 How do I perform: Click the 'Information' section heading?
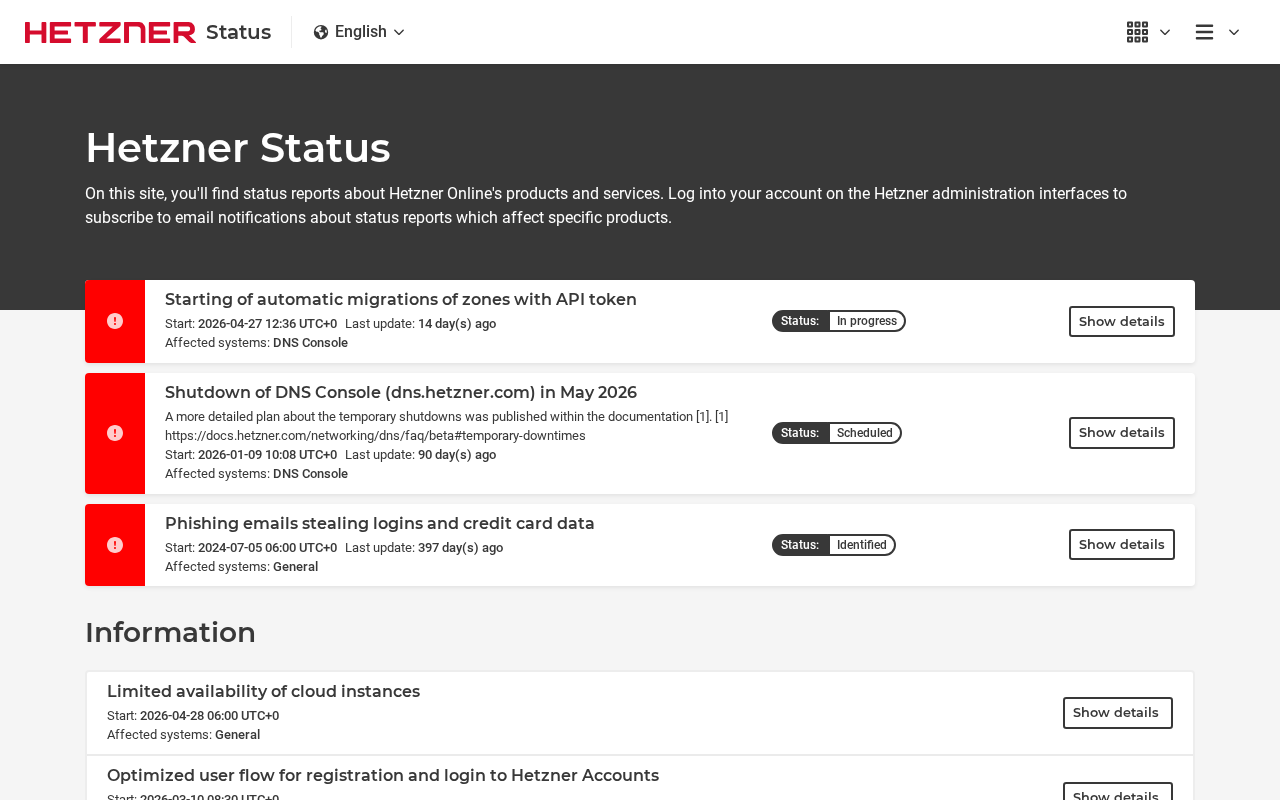170,633
